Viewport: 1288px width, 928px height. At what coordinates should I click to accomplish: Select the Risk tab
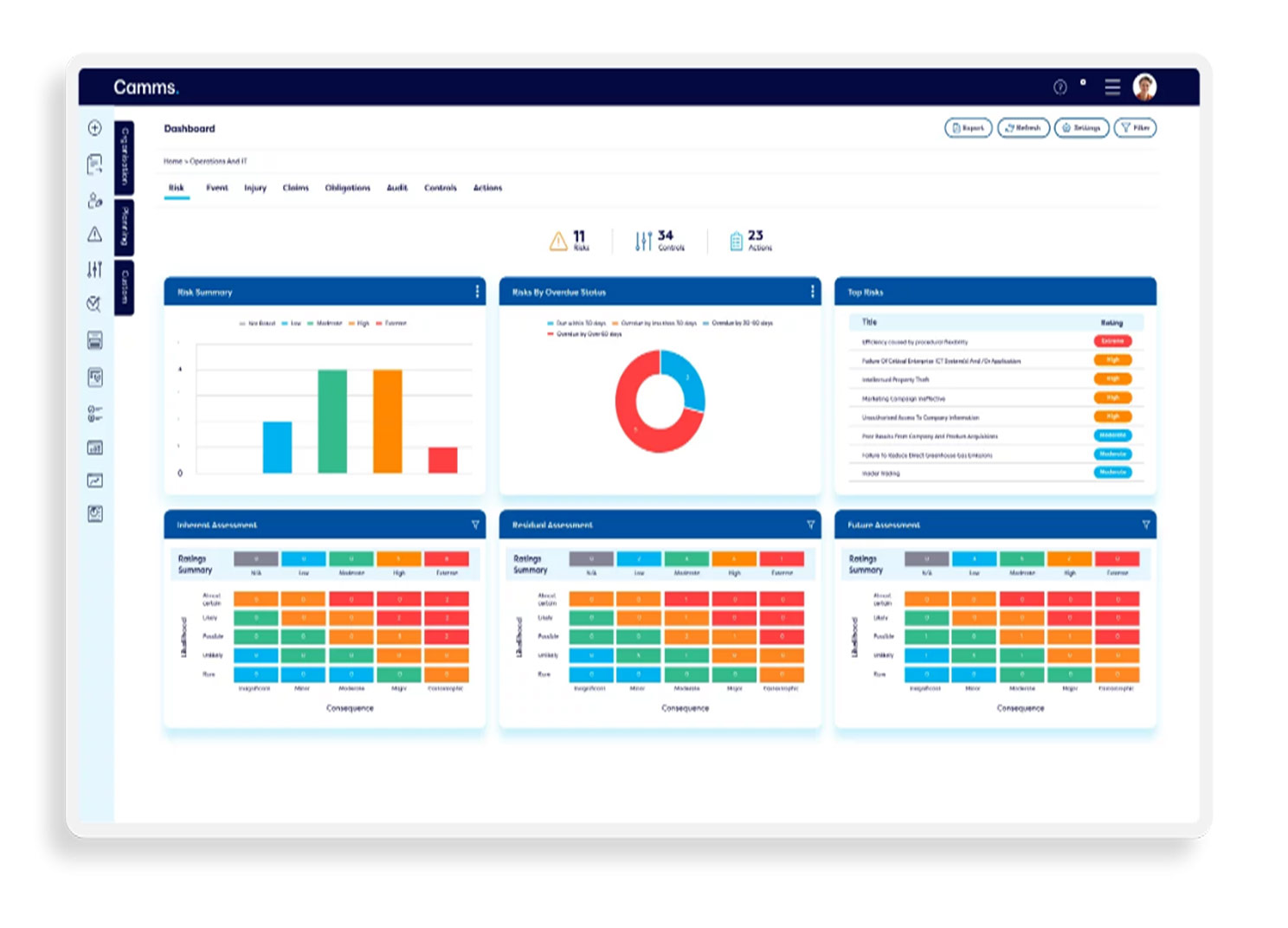click(177, 188)
